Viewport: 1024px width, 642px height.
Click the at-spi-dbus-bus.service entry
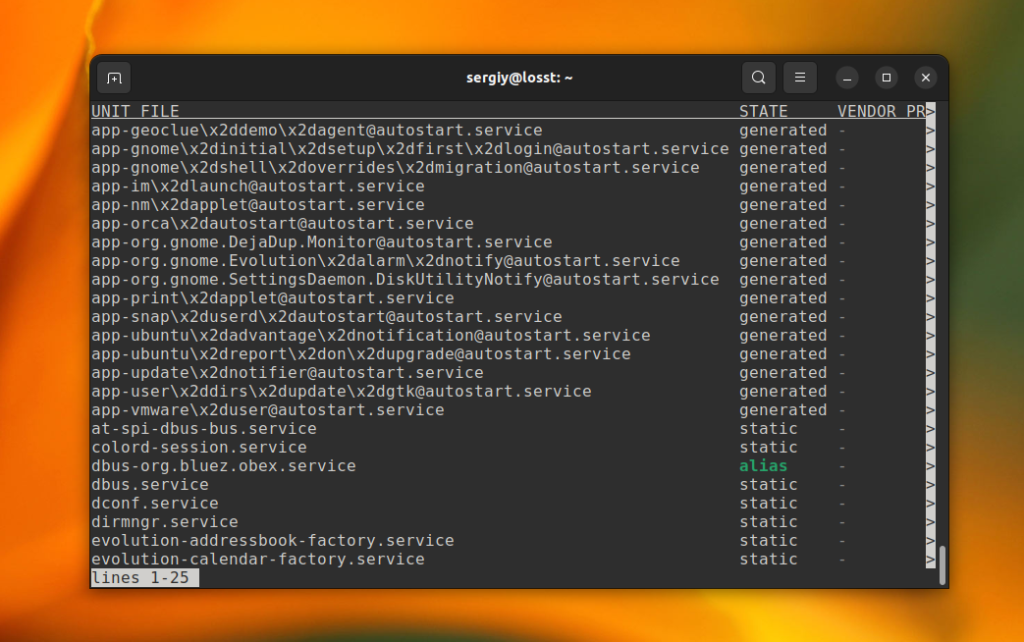tap(204, 428)
